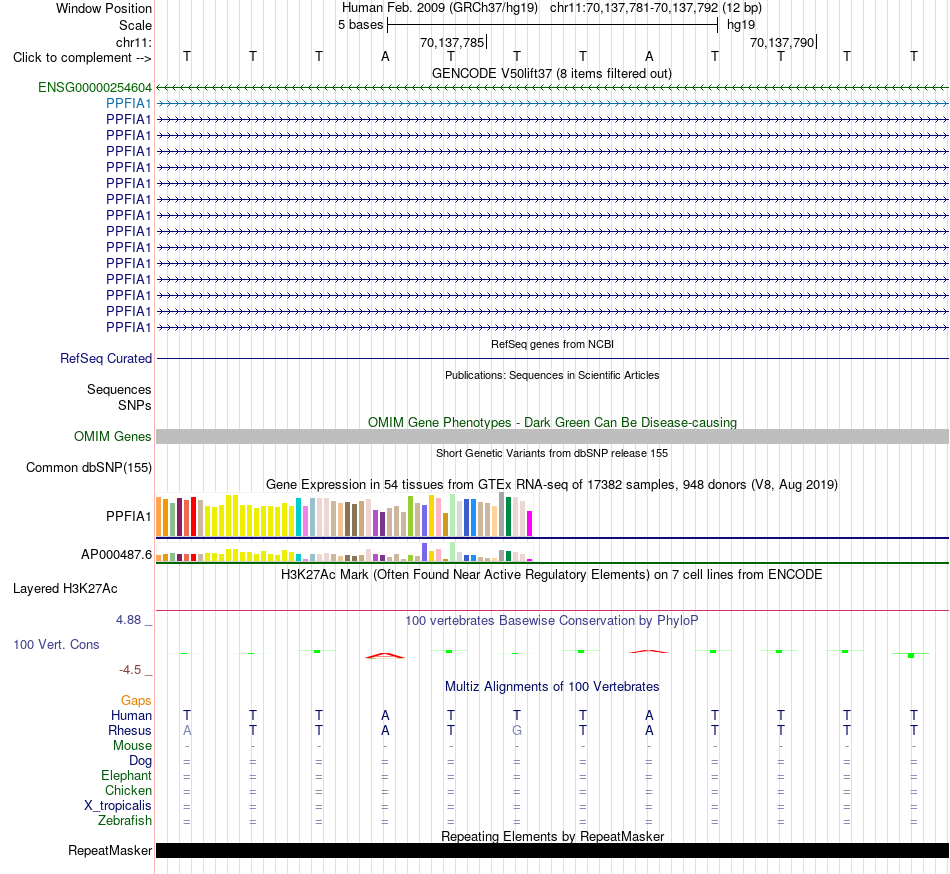The height and width of the screenshot is (874, 950).
Task: Select the Rhesus species row label
Action: [x=130, y=730]
